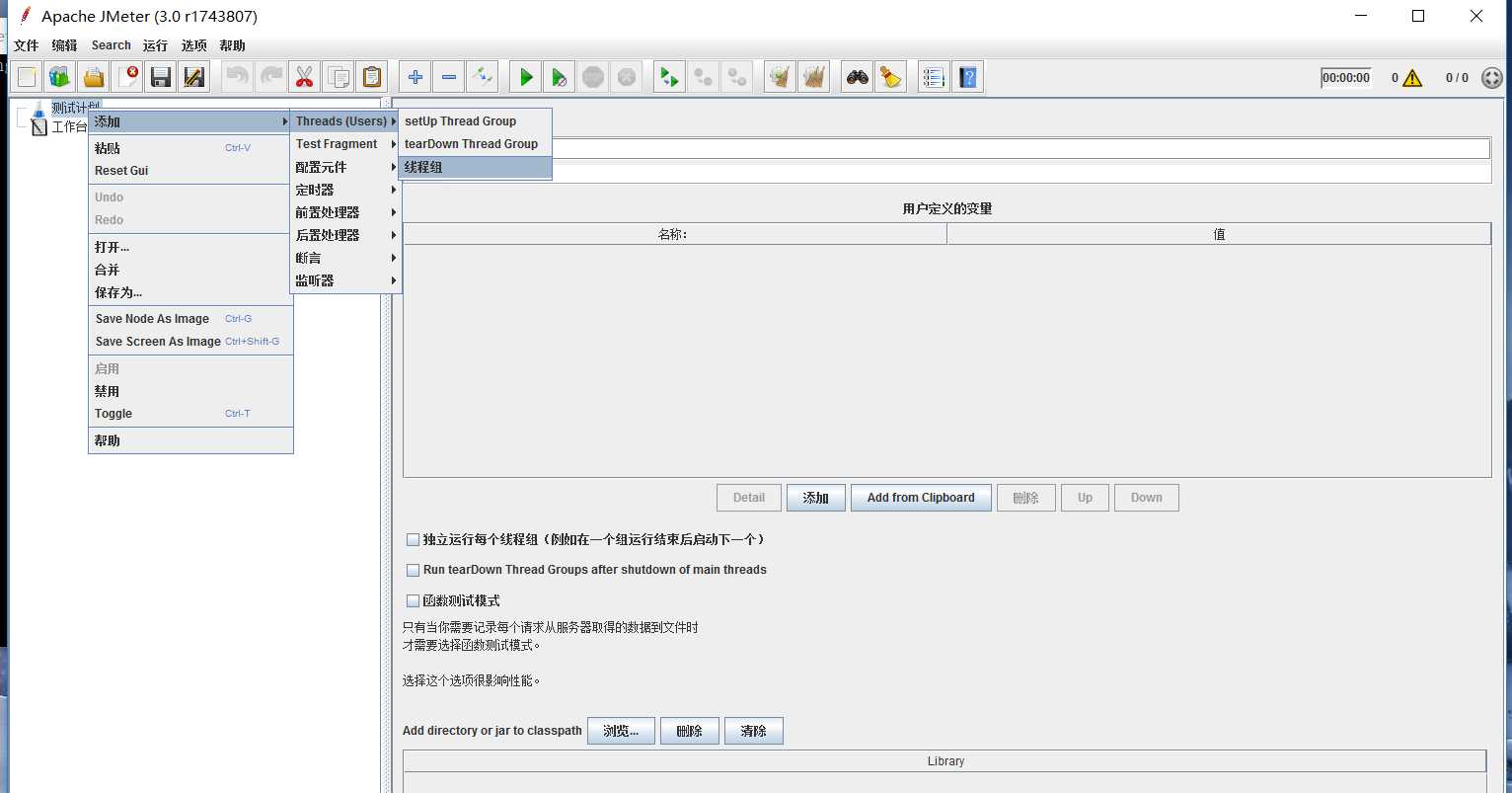
Task: Collapse all nodes with minus icon
Action: [449, 77]
